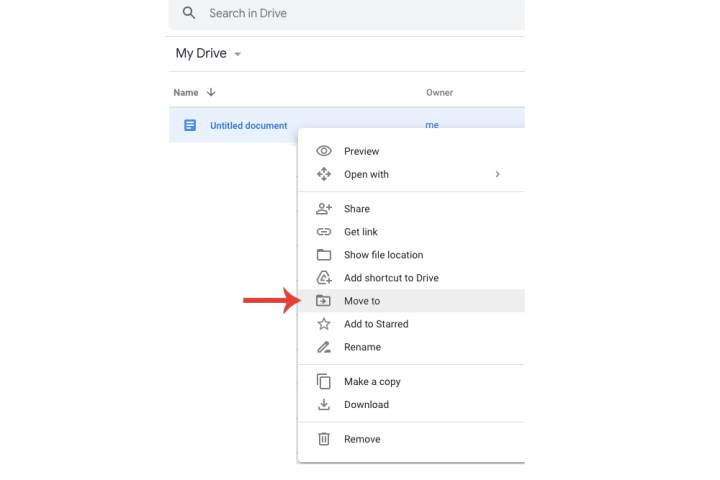The height and width of the screenshot is (480, 720).
Task: Reverse sort using the Name arrow
Action: tap(211, 92)
